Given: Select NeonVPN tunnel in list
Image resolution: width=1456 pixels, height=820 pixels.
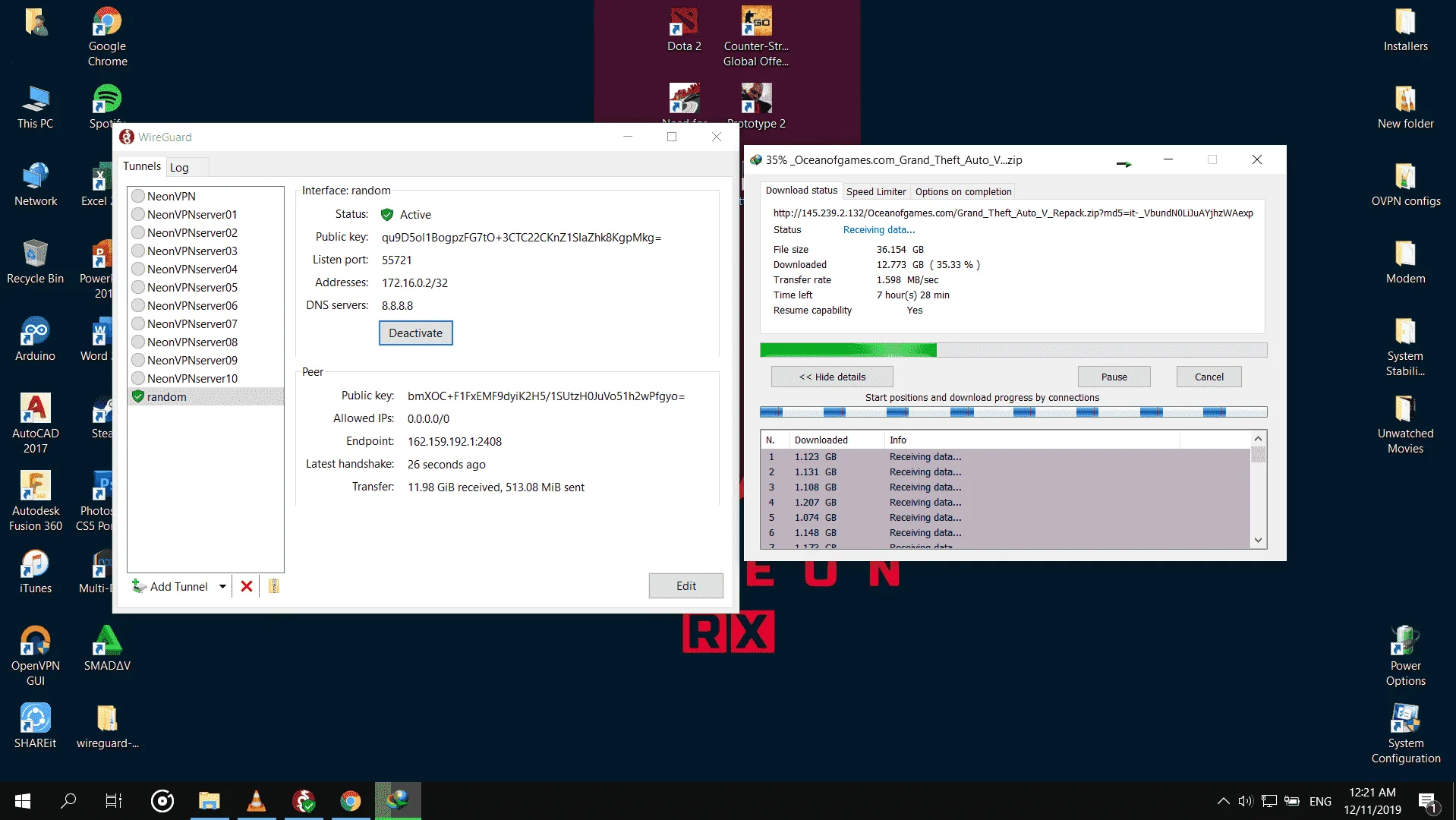Looking at the screenshot, I should tap(205, 196).
